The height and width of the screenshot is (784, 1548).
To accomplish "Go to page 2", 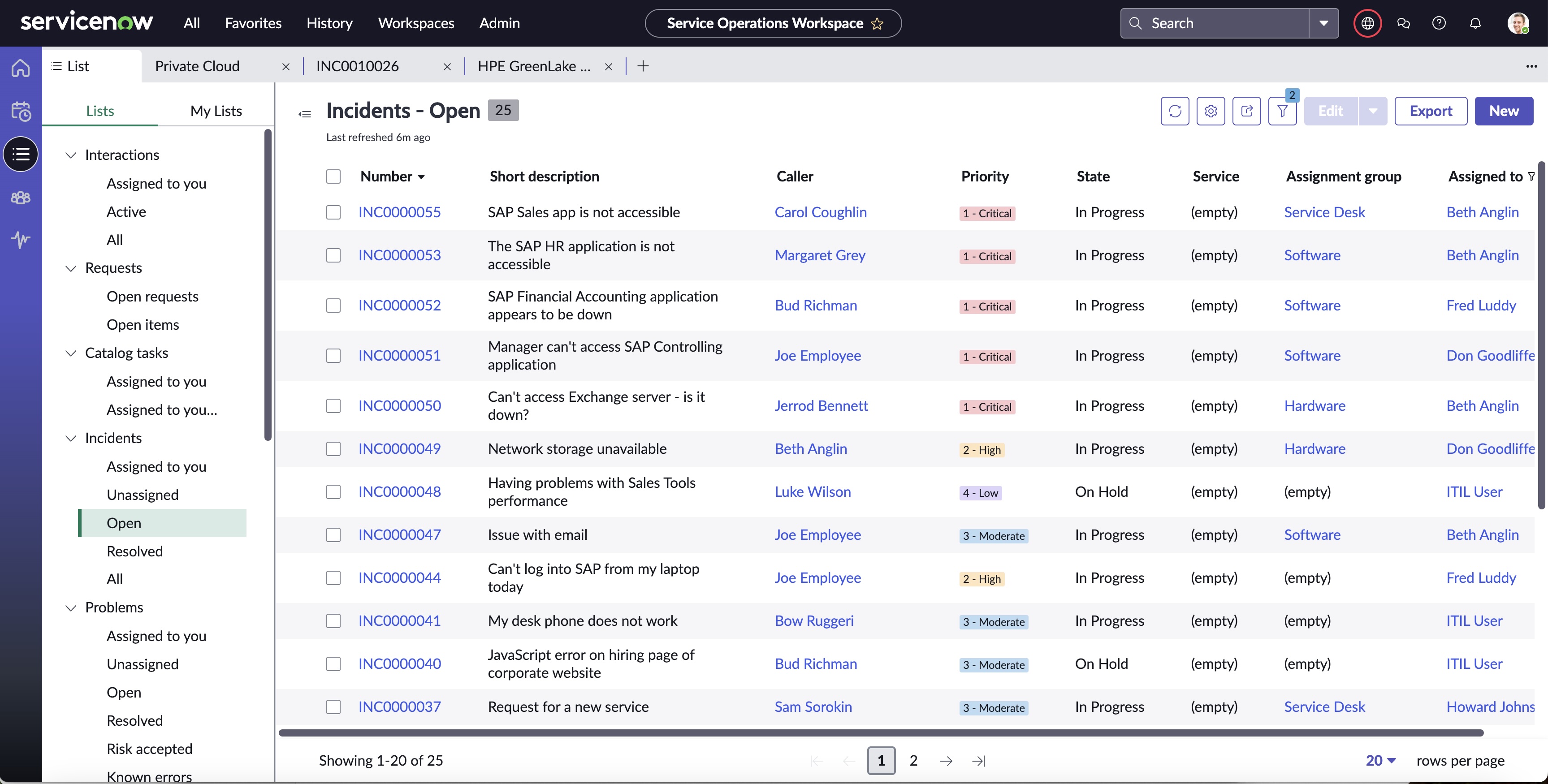I will (x=913, y=761).
